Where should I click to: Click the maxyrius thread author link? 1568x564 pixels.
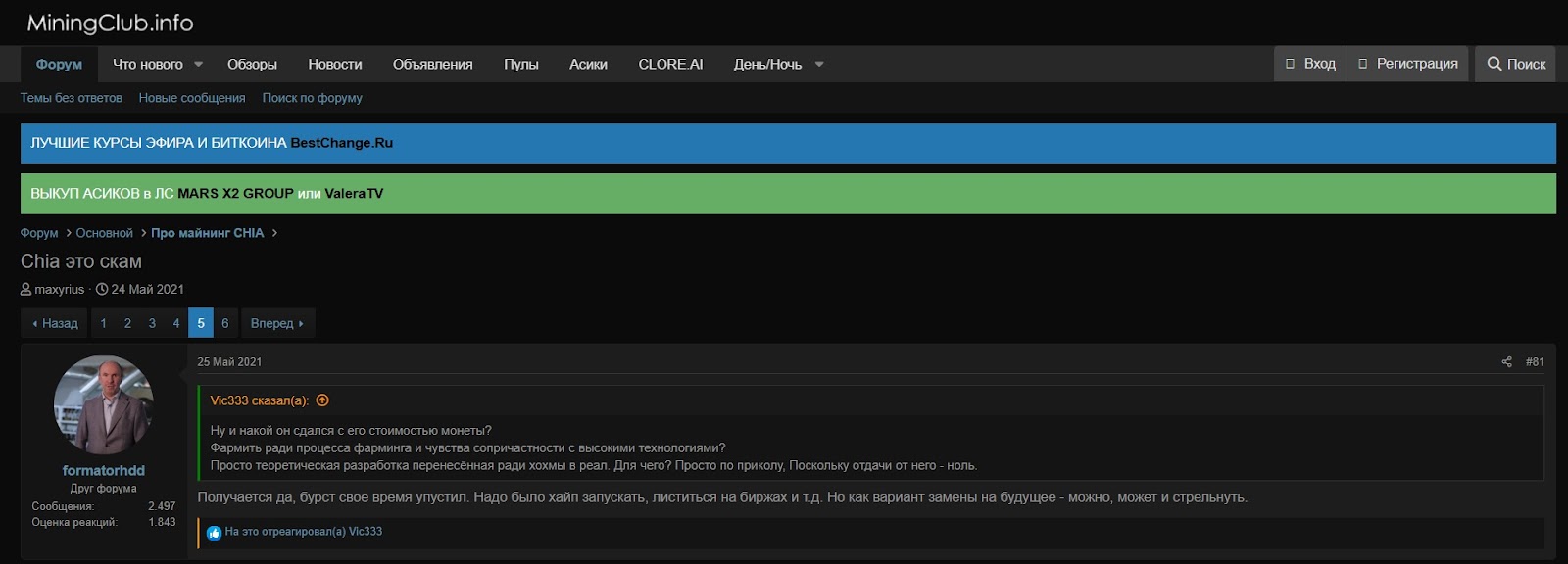point(59,290)
